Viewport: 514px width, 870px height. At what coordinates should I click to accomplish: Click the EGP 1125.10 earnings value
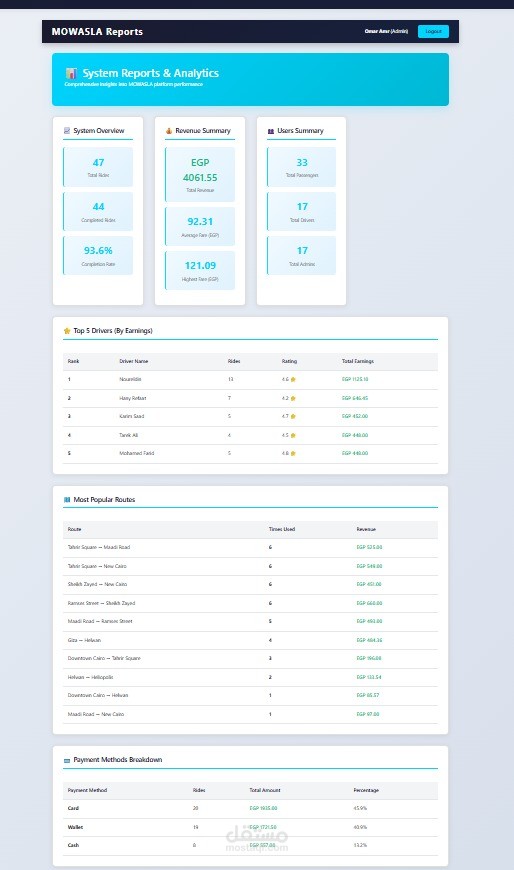(355, 380)
